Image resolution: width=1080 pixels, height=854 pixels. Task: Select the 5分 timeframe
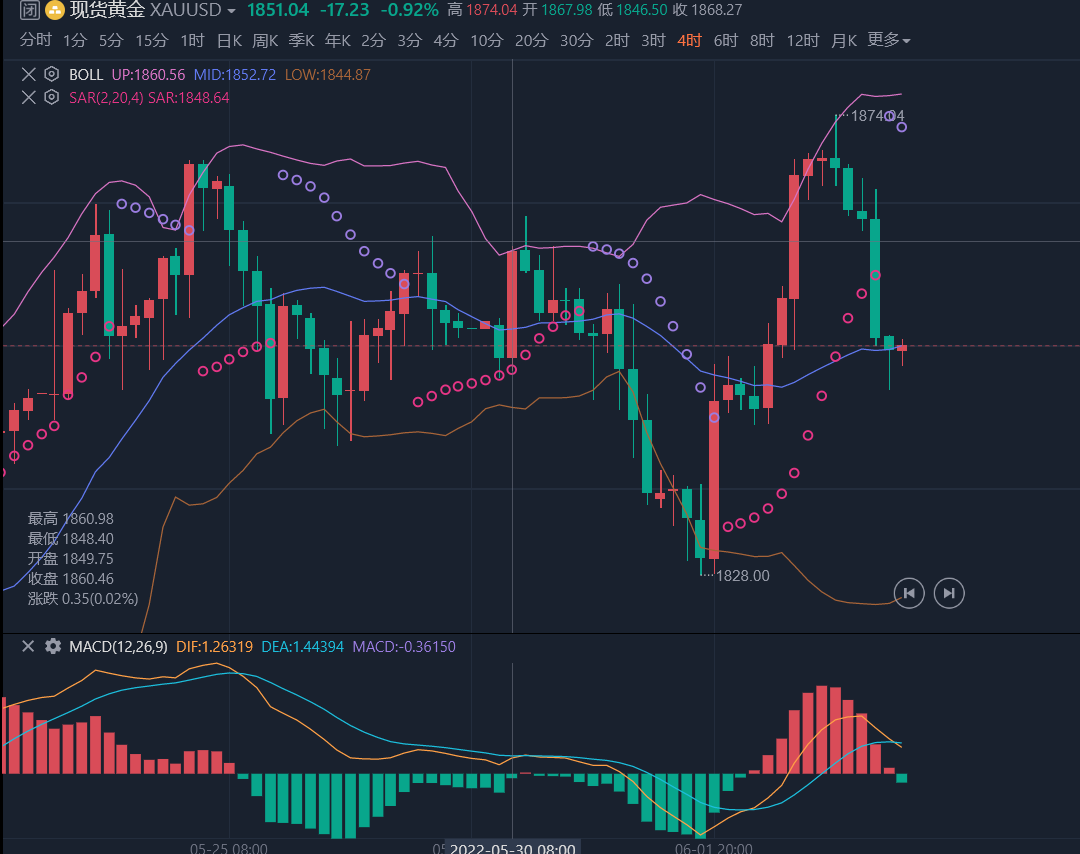pyautogui.click(x=110, y=41)
